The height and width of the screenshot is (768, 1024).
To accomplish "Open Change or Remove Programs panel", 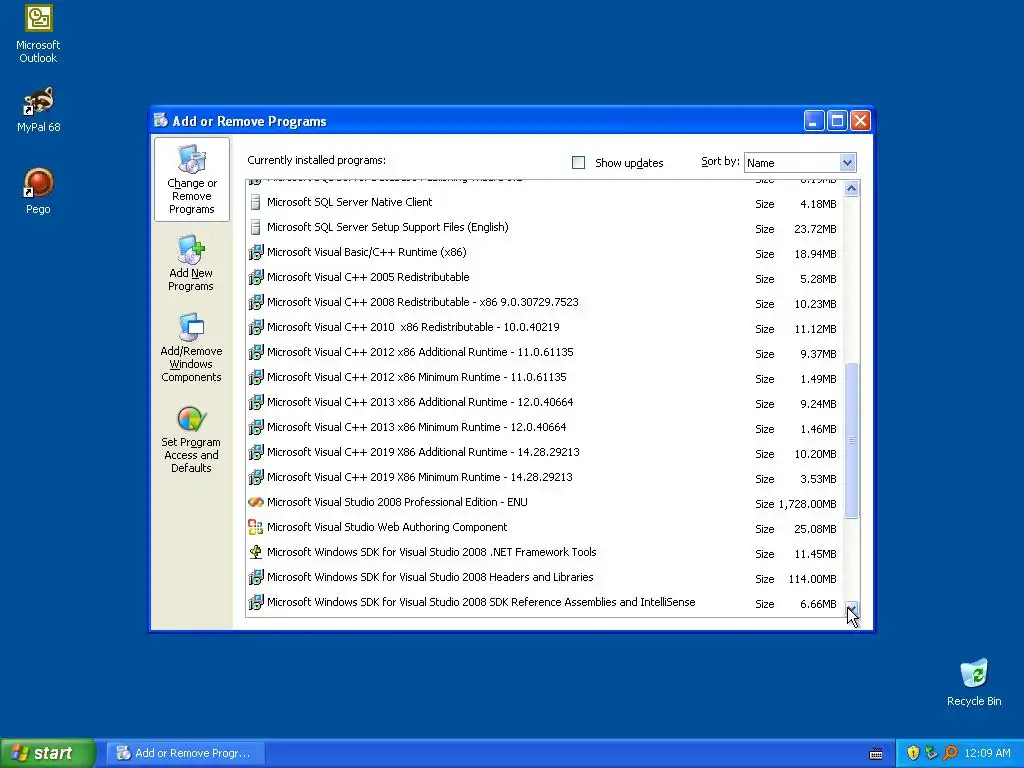I will (191, 180).
